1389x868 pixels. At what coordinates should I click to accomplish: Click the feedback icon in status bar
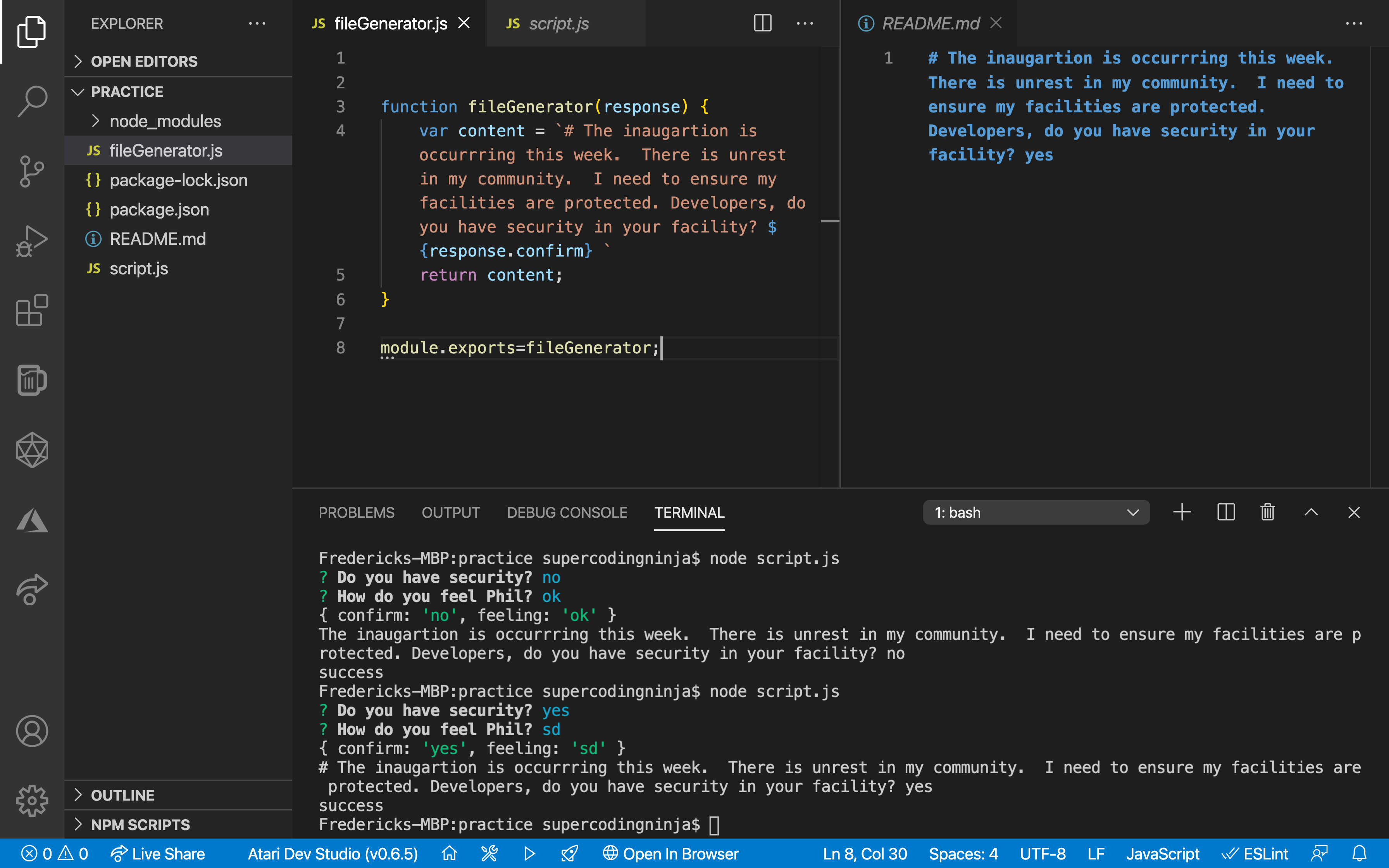pos(1319,854)
